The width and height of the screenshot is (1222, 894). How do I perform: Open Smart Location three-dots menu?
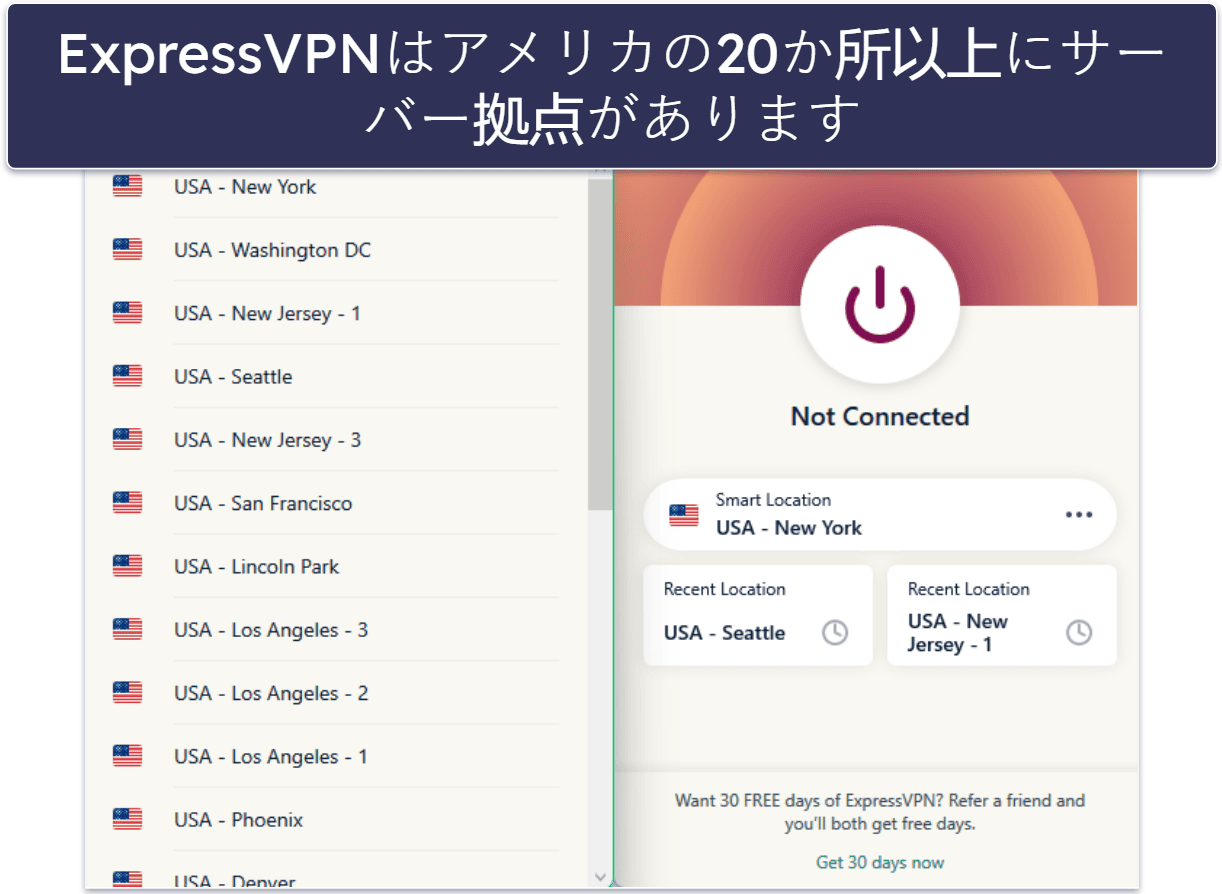pos(1079,514)
